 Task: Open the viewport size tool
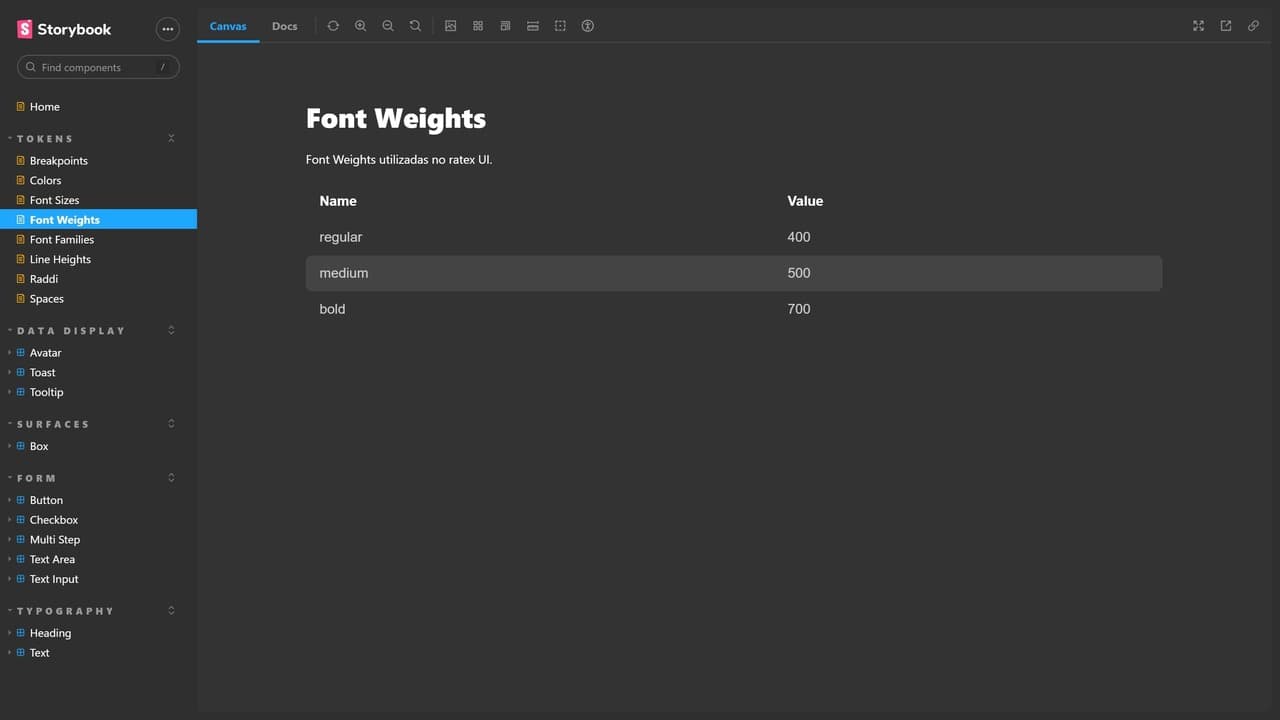click(505, 26)
